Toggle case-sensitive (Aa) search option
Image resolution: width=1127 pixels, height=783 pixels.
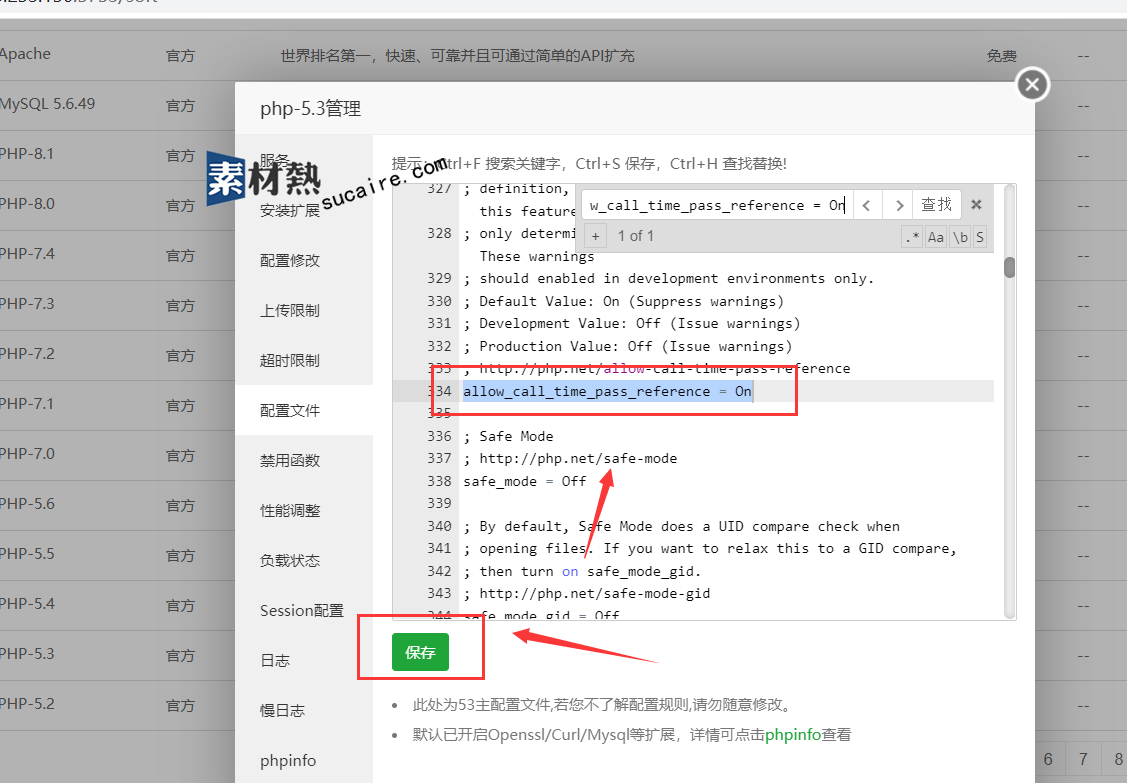[x=936, y=237]
